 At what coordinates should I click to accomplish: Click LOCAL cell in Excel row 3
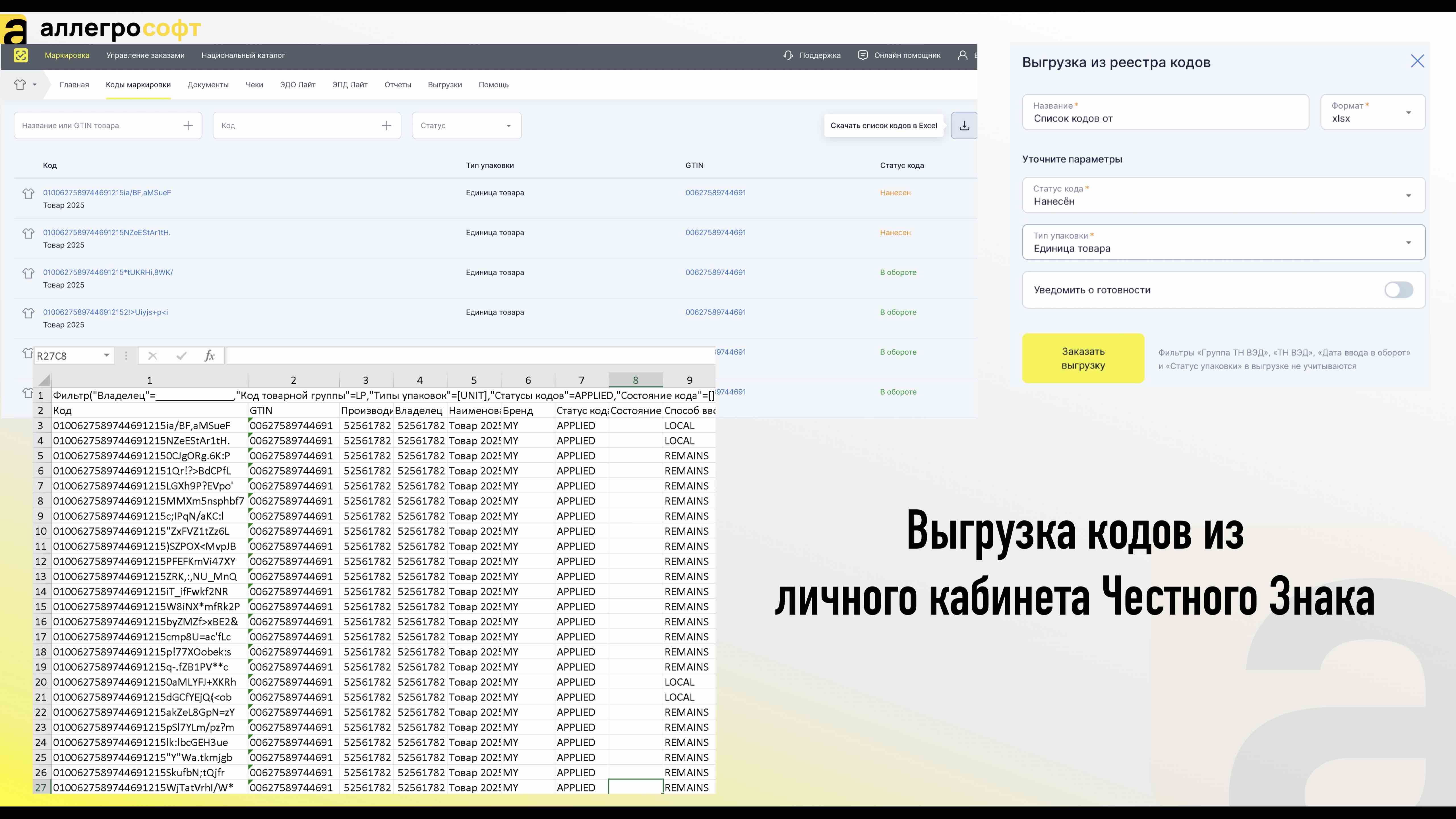(x=689, y=426)
